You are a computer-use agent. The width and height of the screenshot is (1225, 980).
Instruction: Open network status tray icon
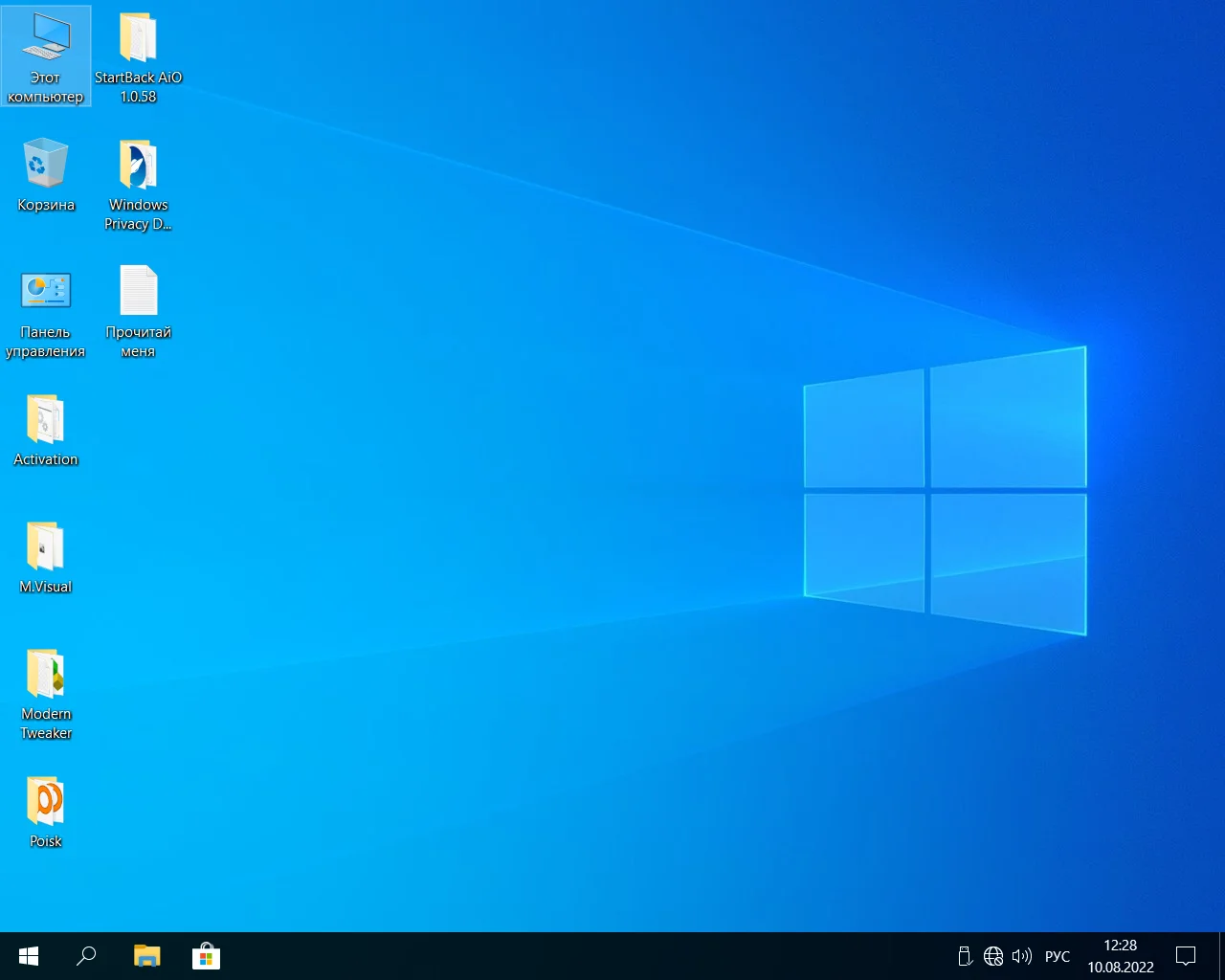(993, 956)
